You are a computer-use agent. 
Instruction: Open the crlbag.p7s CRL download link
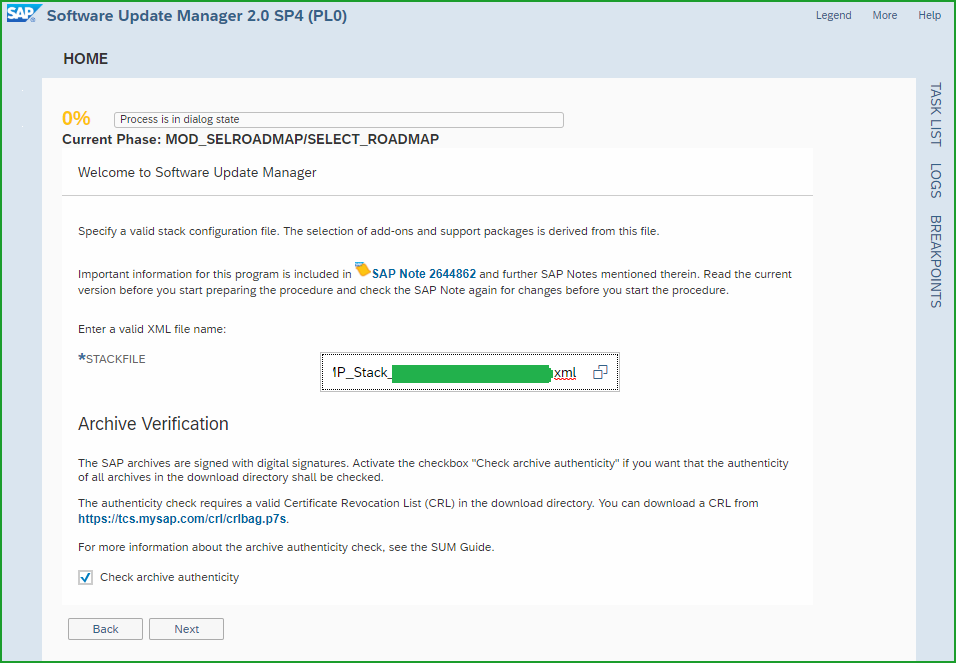pyautogui.click(x=182, y=519)
